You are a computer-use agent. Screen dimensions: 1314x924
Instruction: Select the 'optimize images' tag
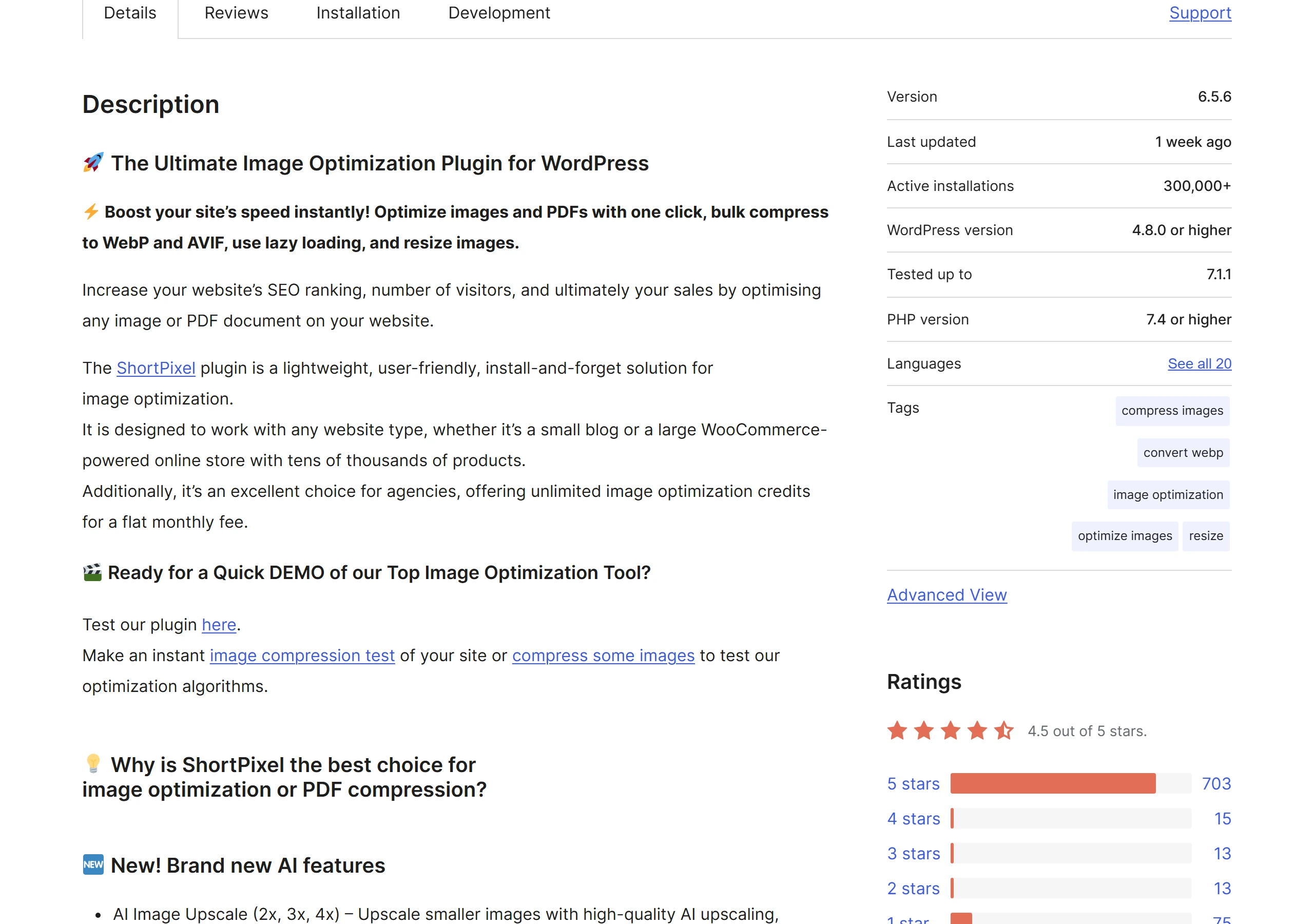pos(1125,536)
